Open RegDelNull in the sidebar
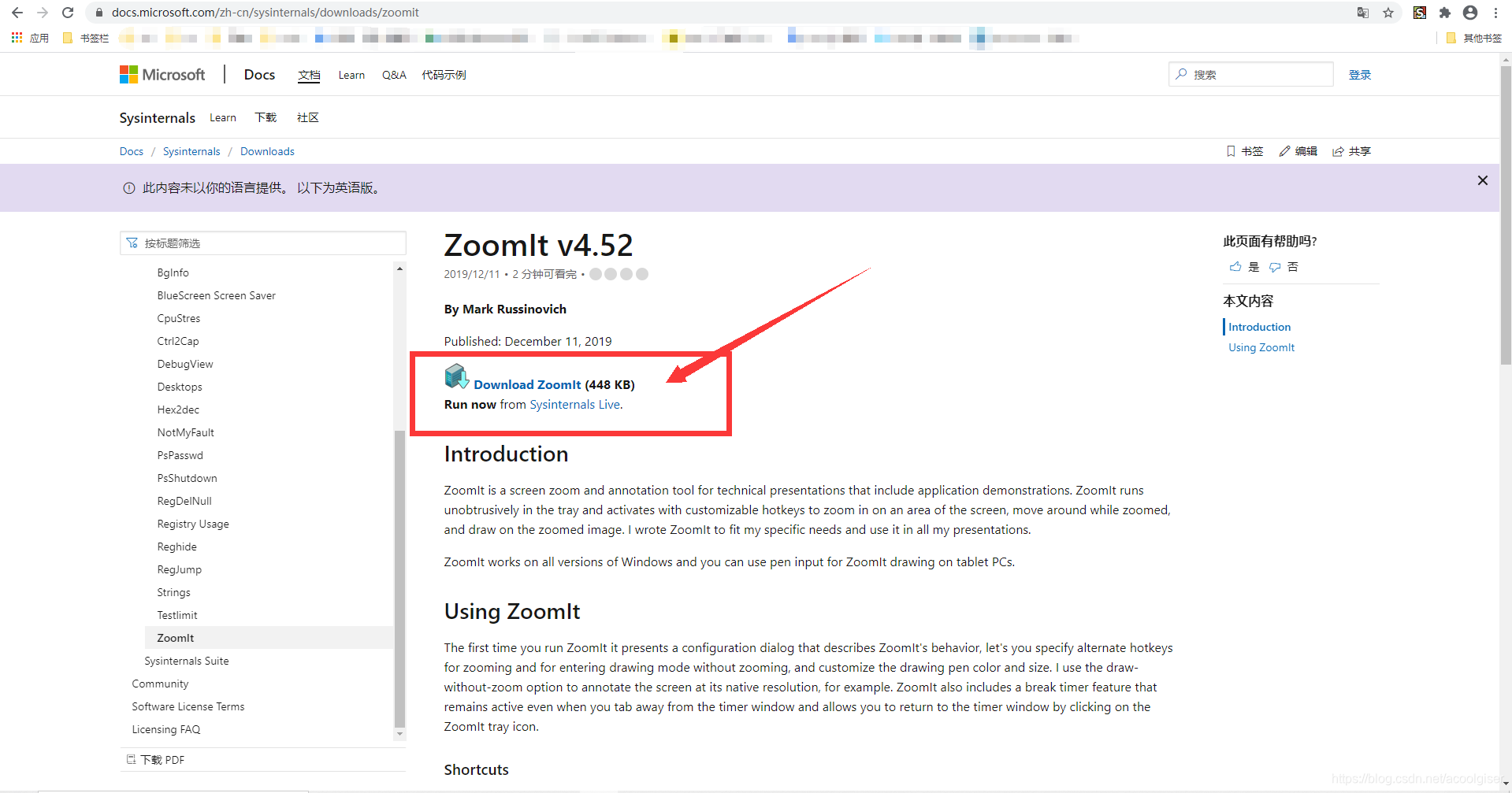This screenshot has height=793, width=1512. [184, 501]
